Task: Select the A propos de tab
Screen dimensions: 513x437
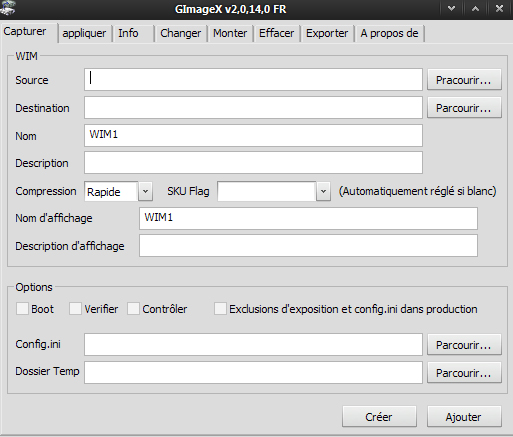Action: (389, 33)
